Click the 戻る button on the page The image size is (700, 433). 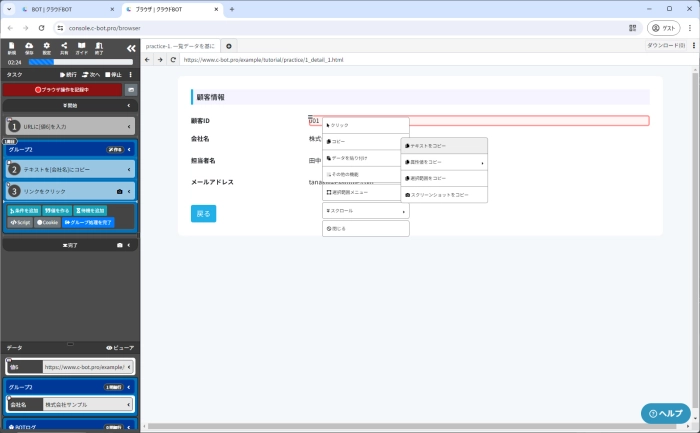click(x=203, y=213)
